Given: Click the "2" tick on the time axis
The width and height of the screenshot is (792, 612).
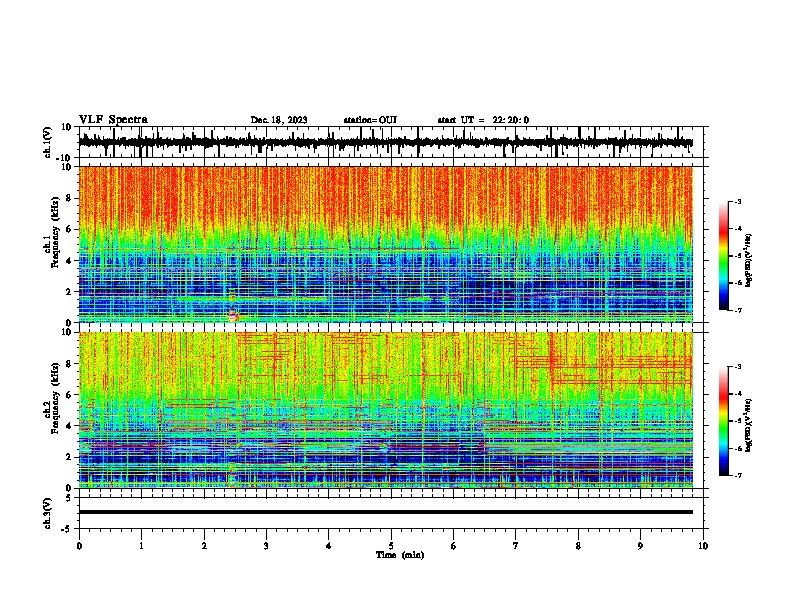Looking at the screenshot, I should pyautogui.click(x=204, y=546).
